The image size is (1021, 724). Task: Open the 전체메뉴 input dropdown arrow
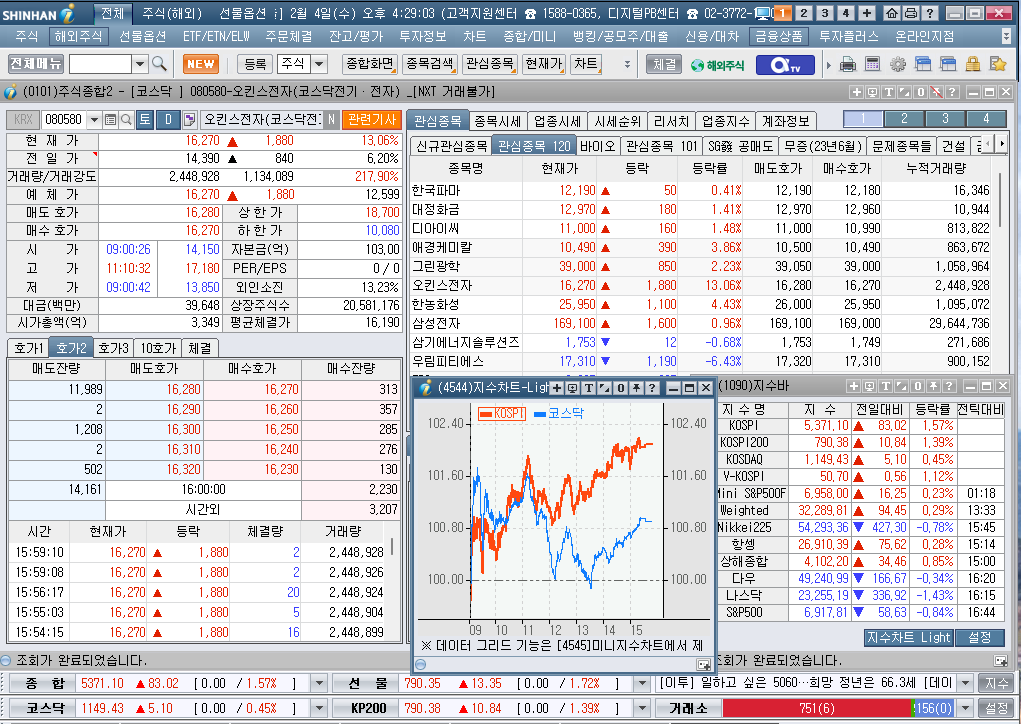139,64
